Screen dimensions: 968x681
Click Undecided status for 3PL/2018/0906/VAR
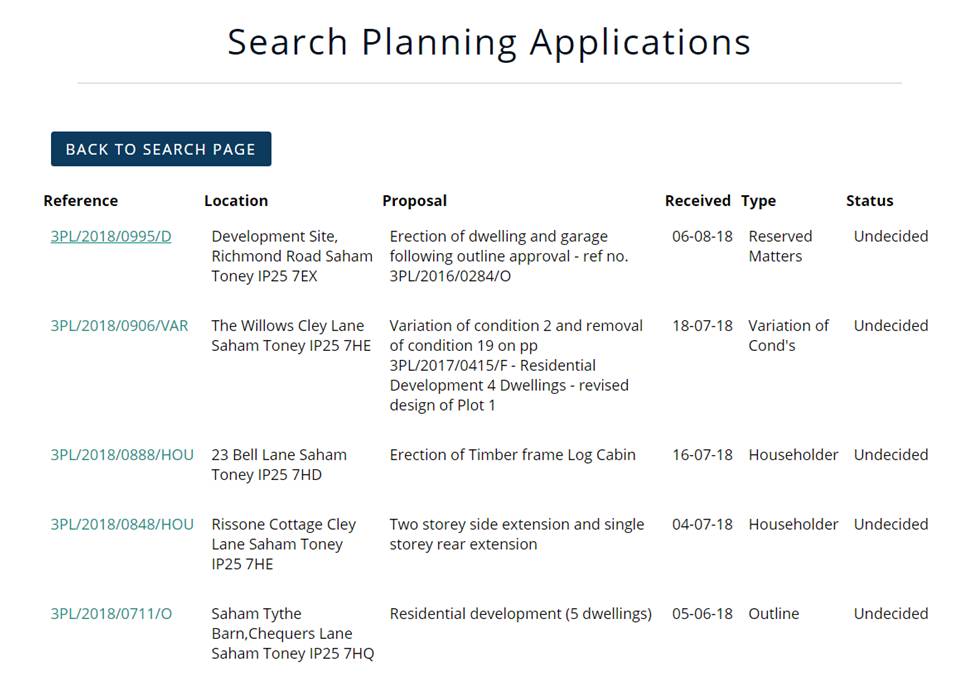[891, 326]
